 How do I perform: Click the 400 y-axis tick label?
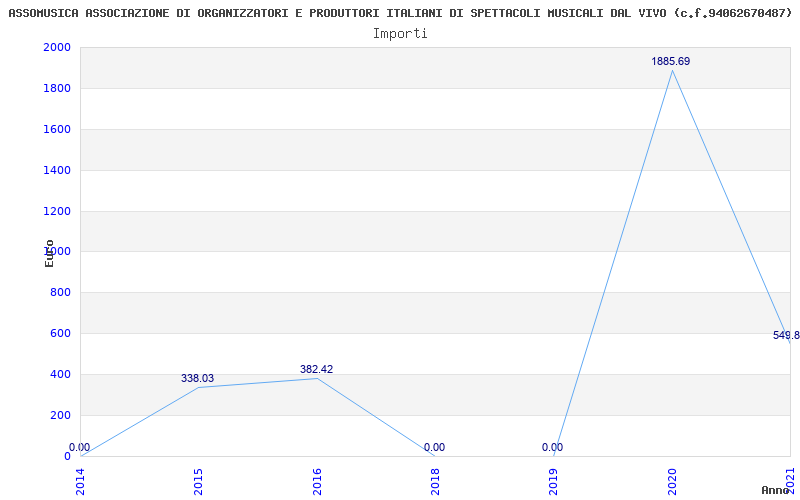point(61,374)
